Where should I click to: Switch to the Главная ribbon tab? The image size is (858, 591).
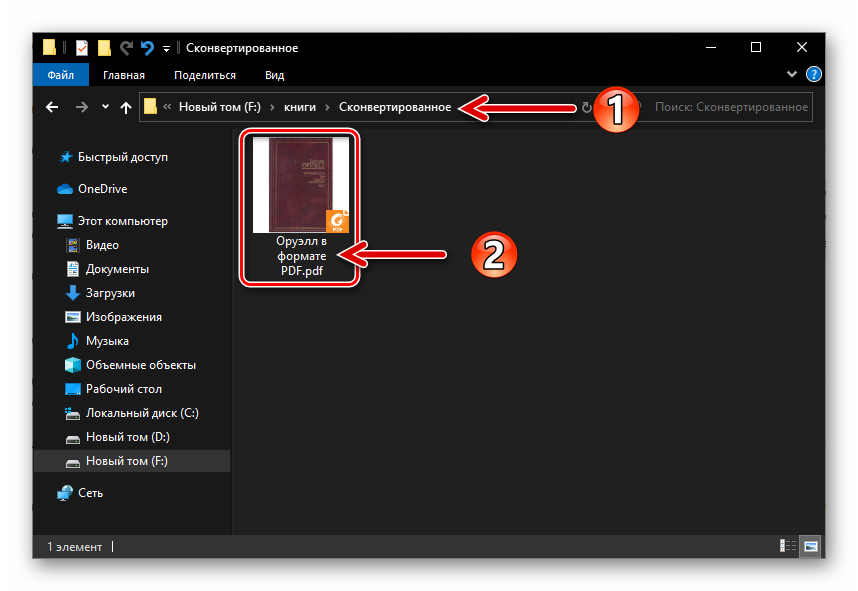124,75
